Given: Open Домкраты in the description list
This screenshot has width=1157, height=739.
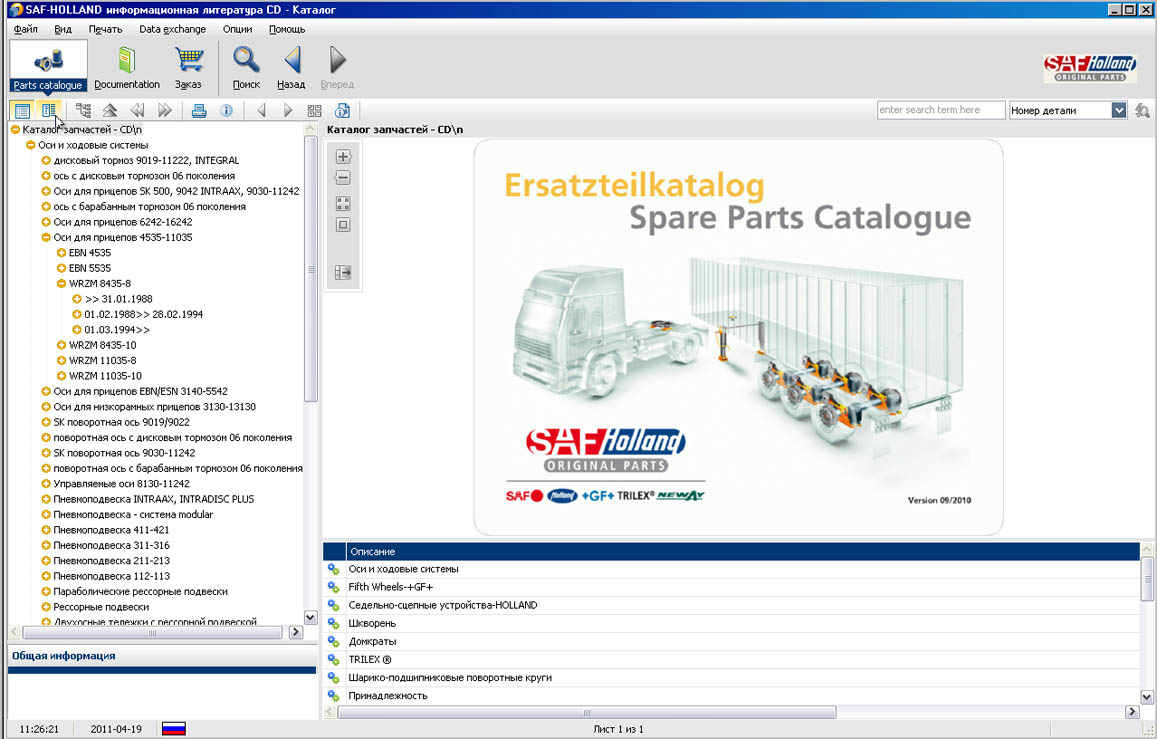Looking at the screenshot, I should point(372,641).
